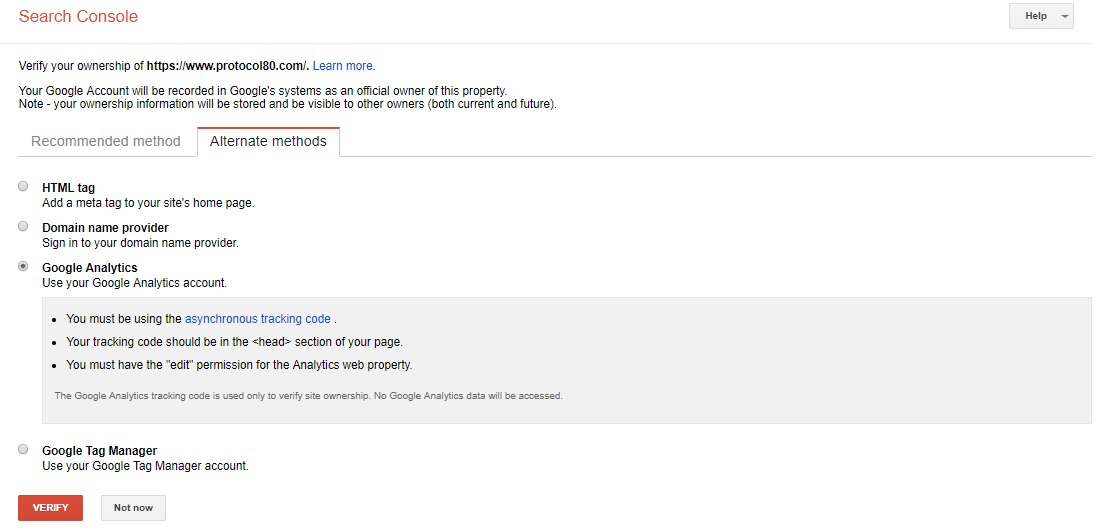Viewport: 1108px width, 530px height.
Task: Select the HTML tag radio button
Action: (x=23, y=187)
